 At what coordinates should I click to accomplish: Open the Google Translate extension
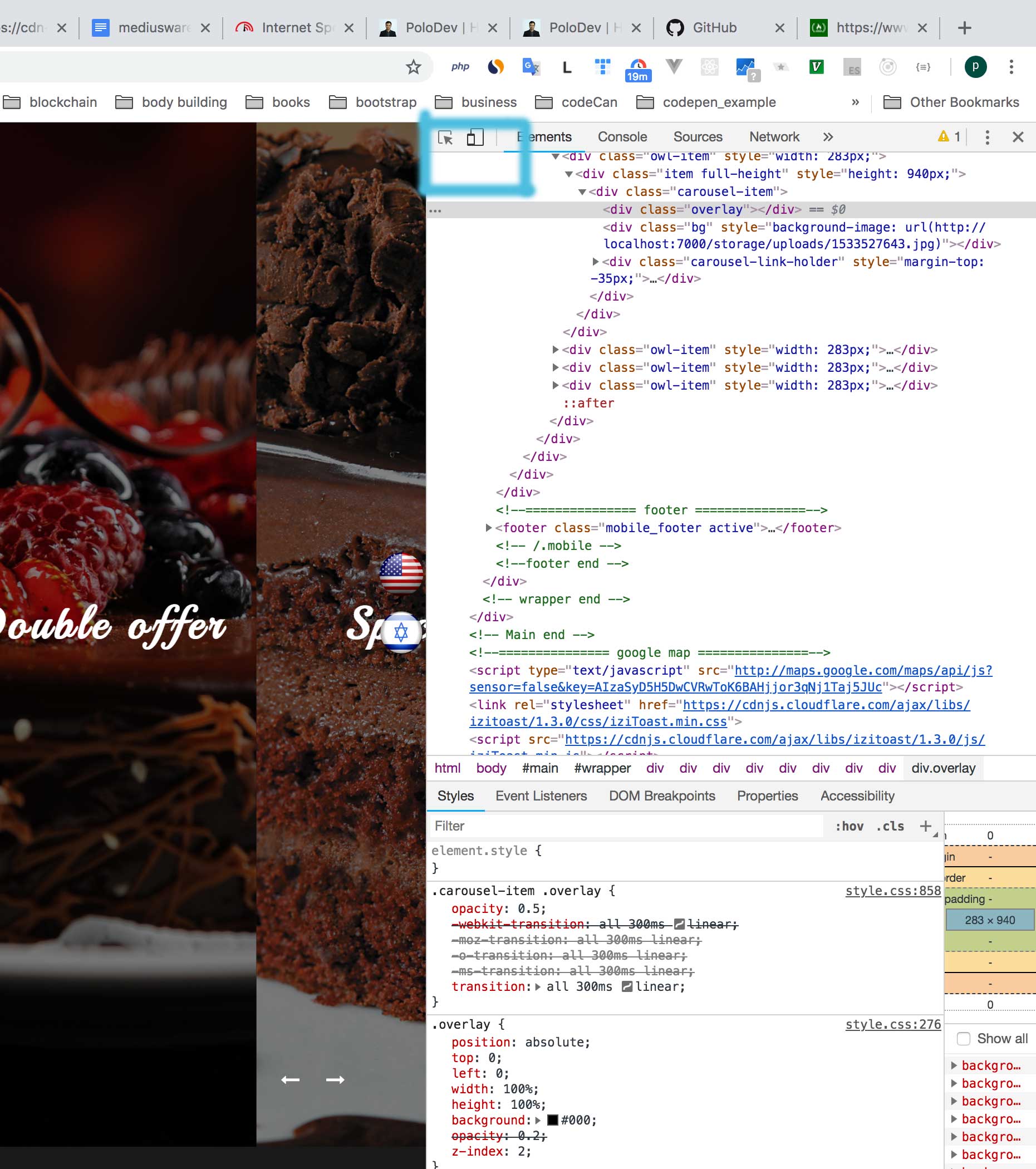pyautogui.click(x=531, y=66)
